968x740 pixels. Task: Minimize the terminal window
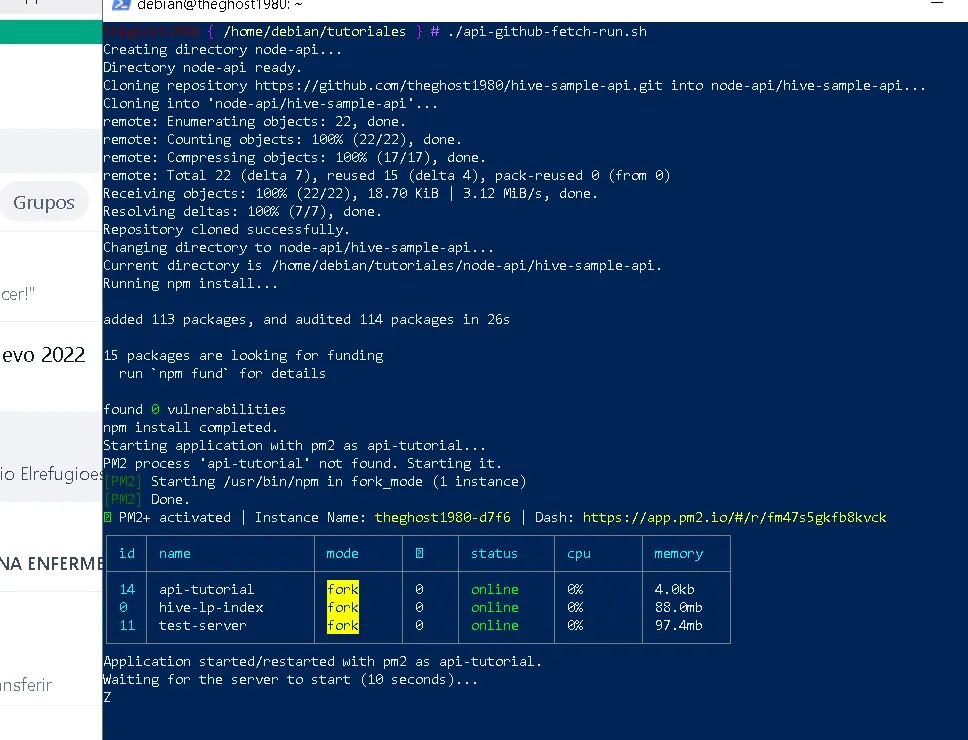coord(937,4)
